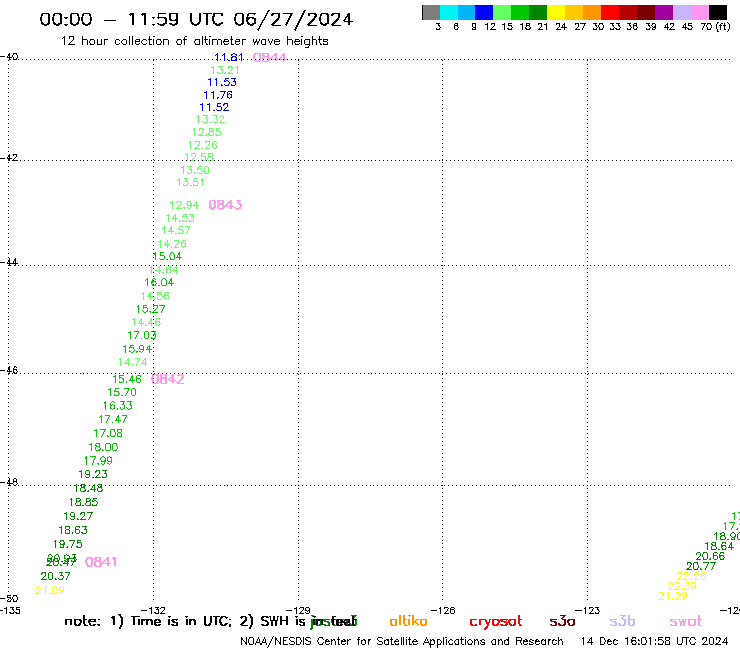Click the s3a legend label
The width and height of the screenshot is (740, 650).
562,622
